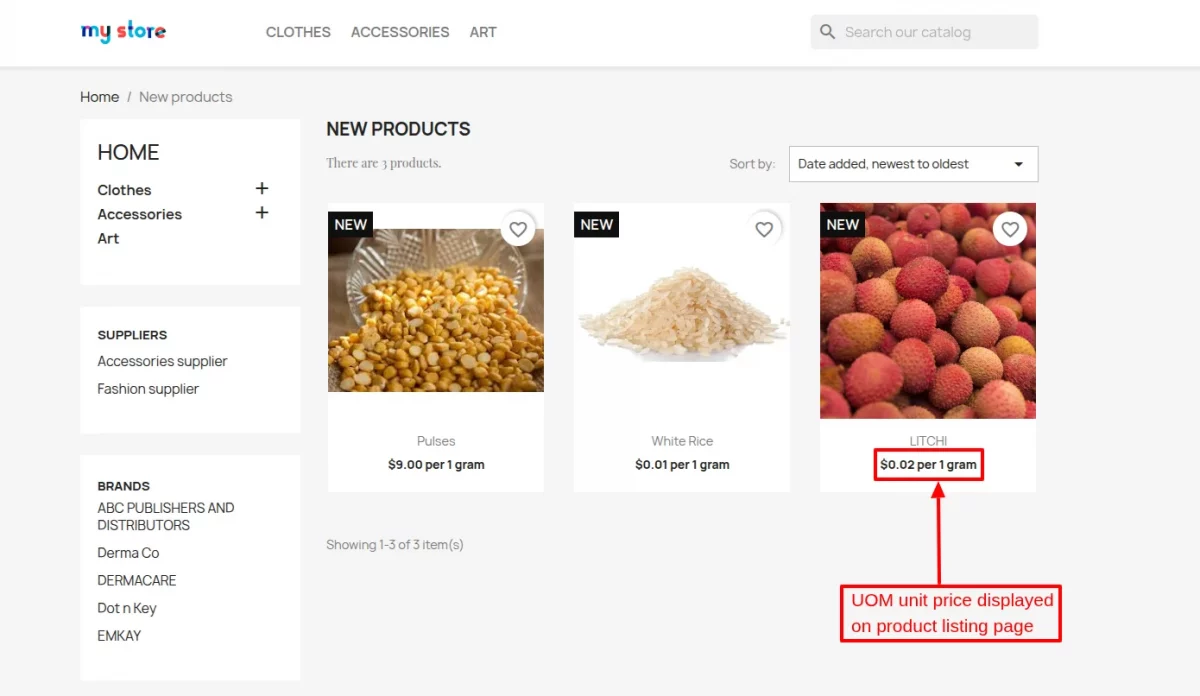This screenshot has width=1200, height=696.
Task: Open the ACCESSORIES menu
Action: [400, 32]
